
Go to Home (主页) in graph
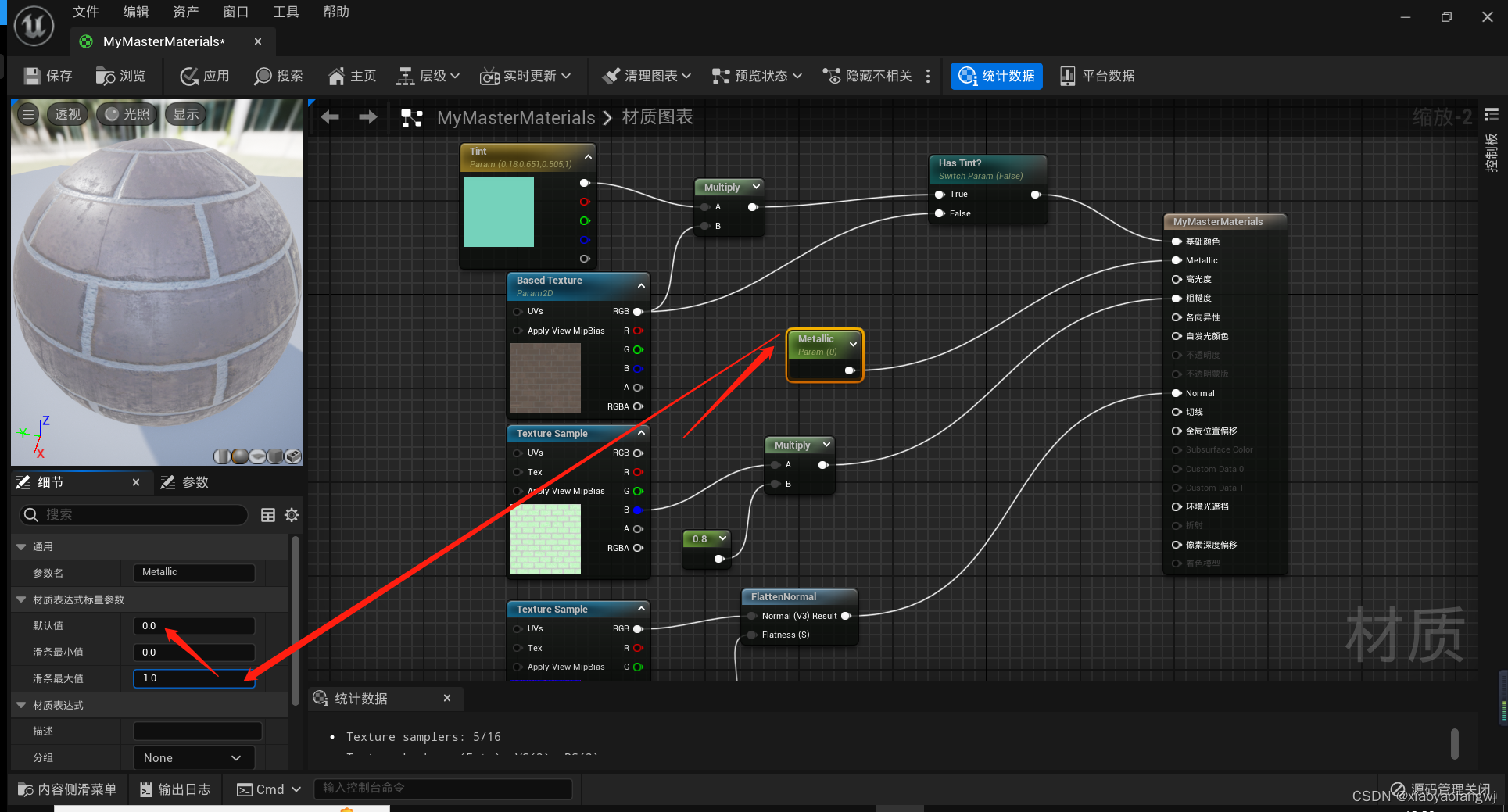pos(353,76)
